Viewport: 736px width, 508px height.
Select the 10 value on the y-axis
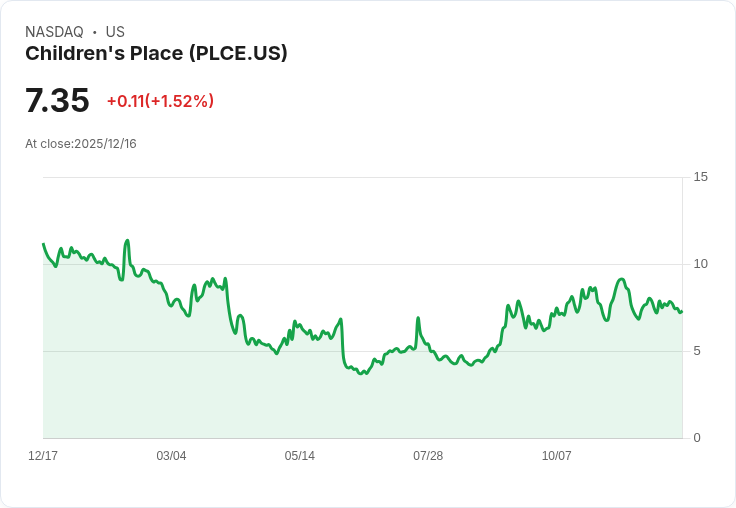(x=700, y=264)
